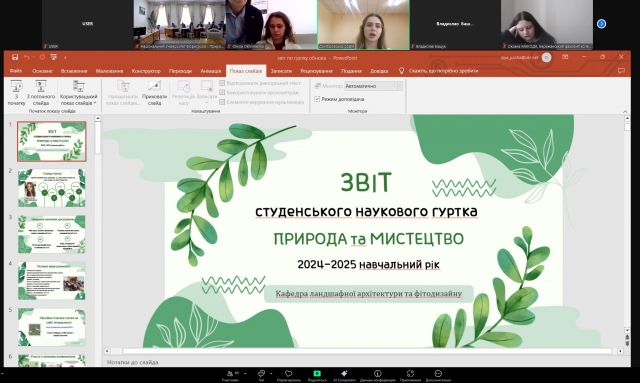Click the green Zoom share screen button
The width and height of the screenshot is (640, 383).
pyautogui.click(x=317, y=373)
